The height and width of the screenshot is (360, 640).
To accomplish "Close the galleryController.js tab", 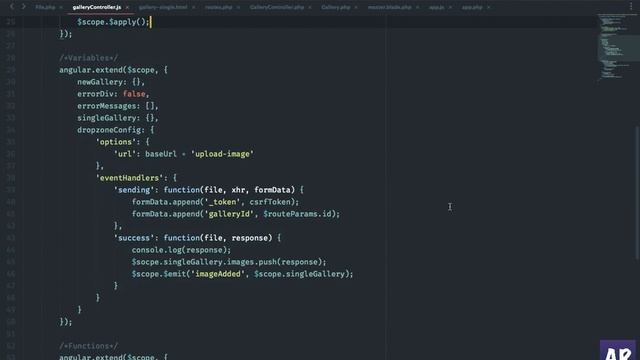I will pos(127,7).
